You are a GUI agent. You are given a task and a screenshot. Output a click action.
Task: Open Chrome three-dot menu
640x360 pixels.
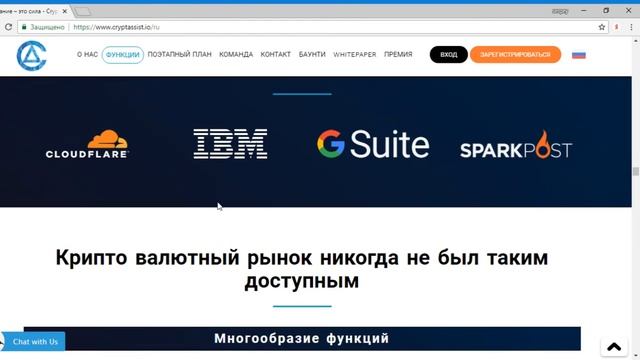[631, 27]
